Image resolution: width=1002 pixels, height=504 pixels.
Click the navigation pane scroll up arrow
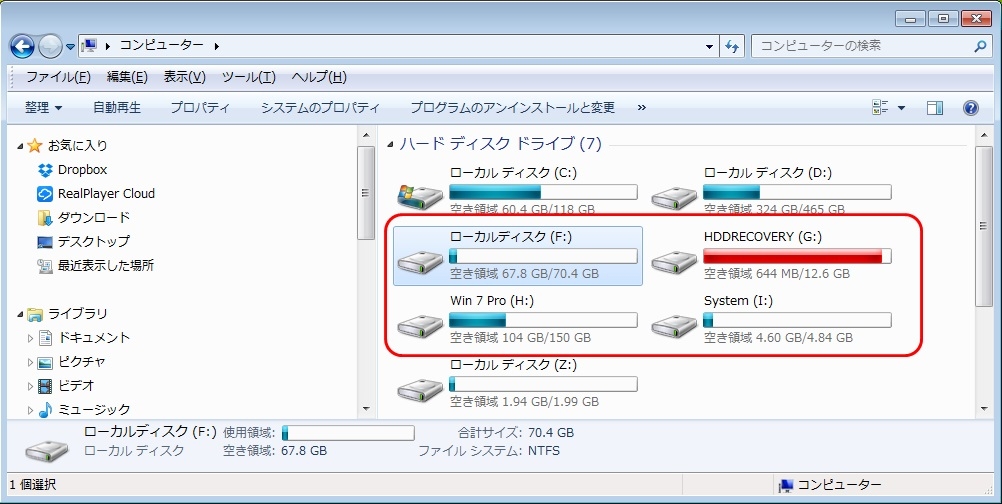click(x=366, y=135)
